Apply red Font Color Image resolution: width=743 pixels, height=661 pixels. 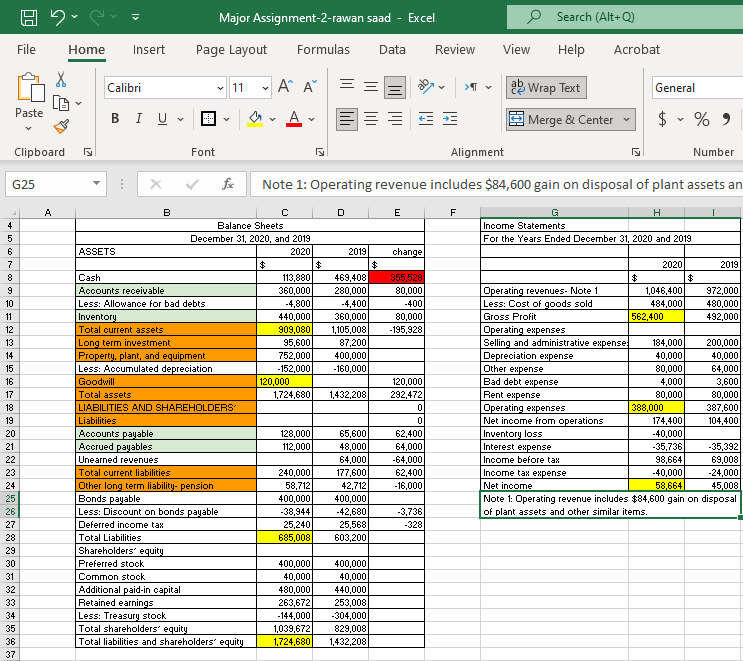point(294,118)
